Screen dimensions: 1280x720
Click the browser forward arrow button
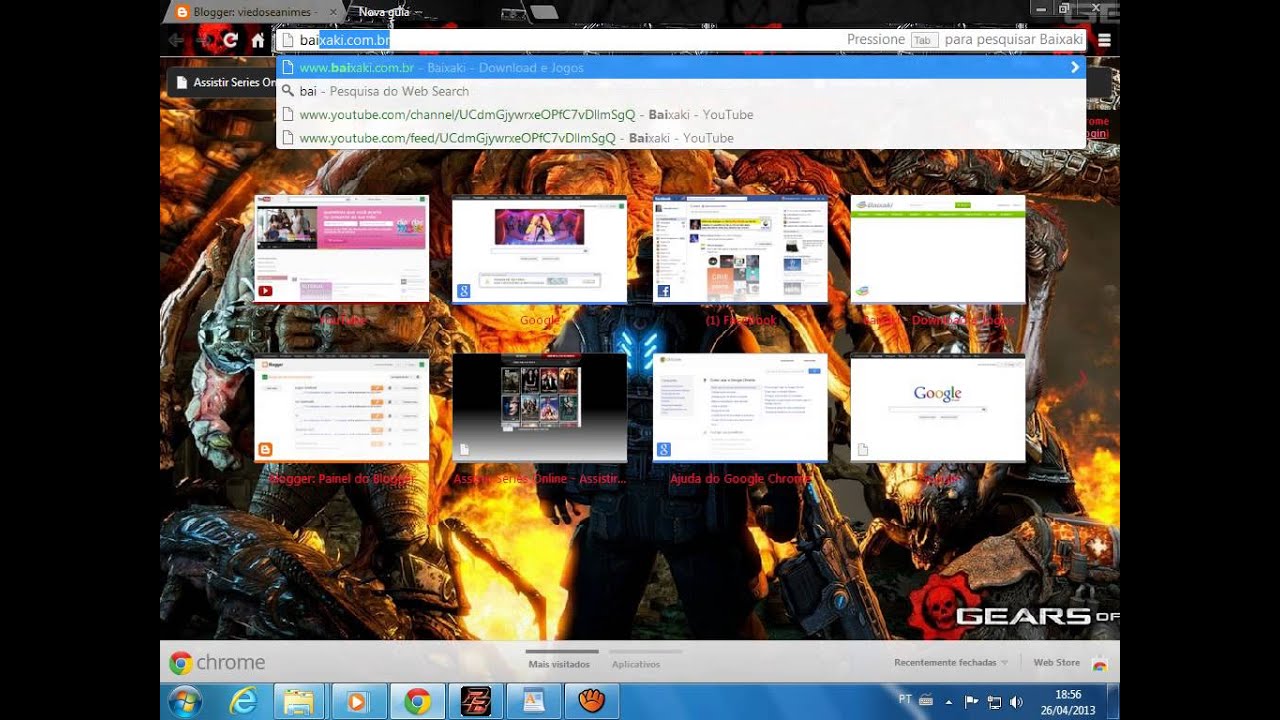[203, 40]
